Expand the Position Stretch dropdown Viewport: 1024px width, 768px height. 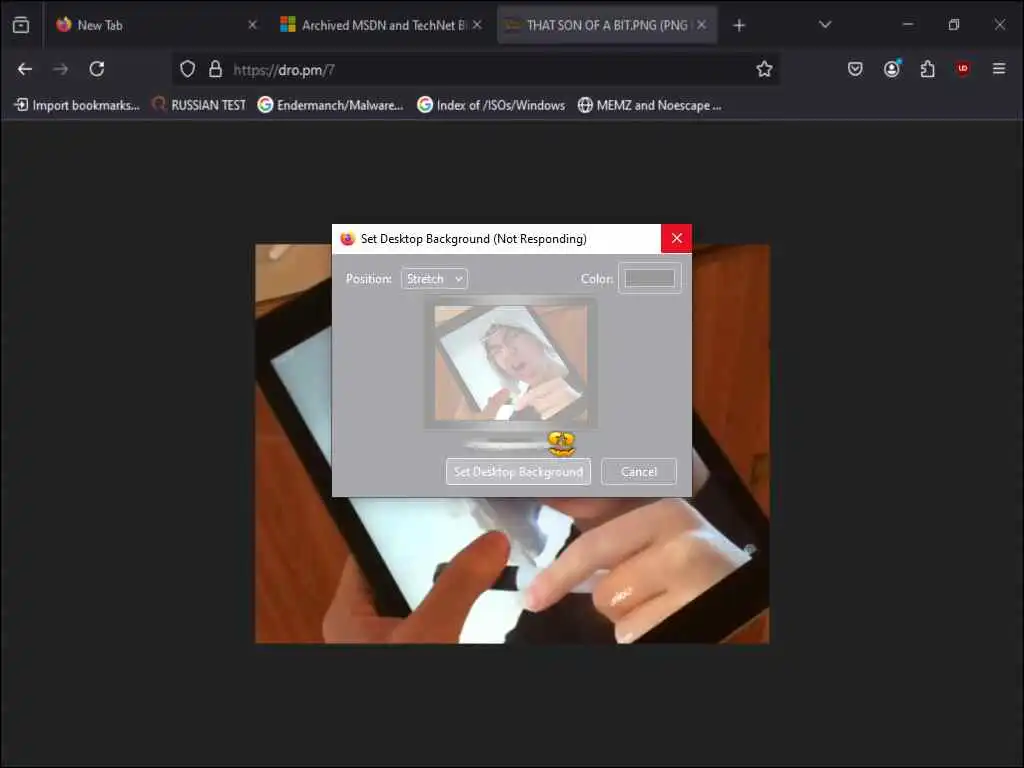point(434,279)
